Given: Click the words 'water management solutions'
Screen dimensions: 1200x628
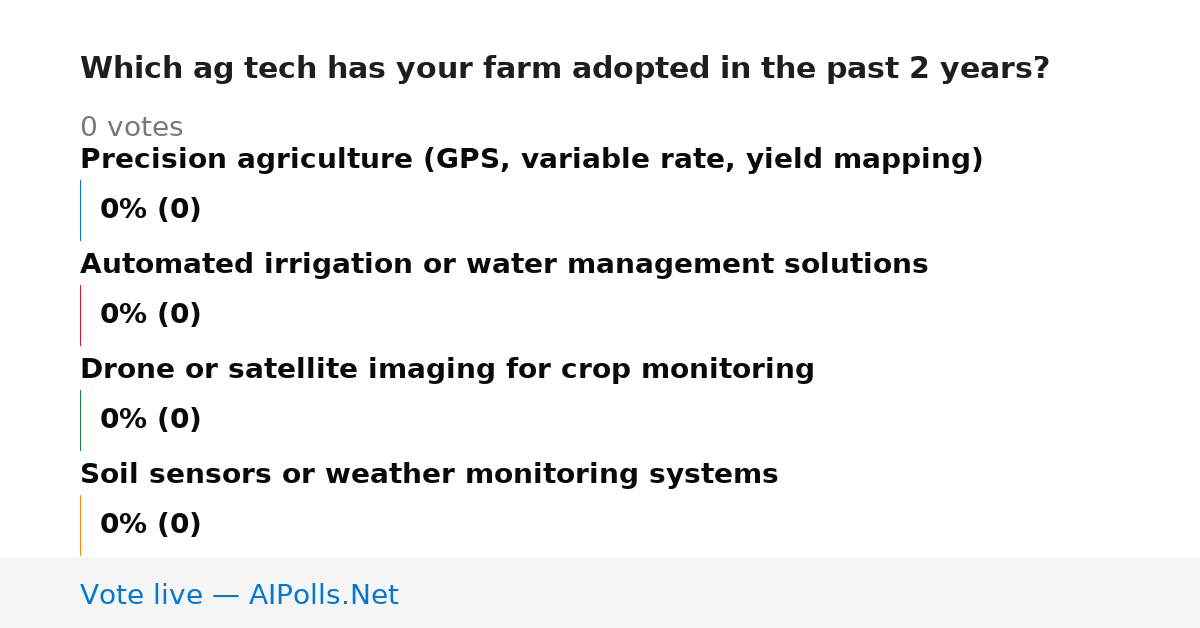Looking at the screenshot, I should tap(747, 265).
